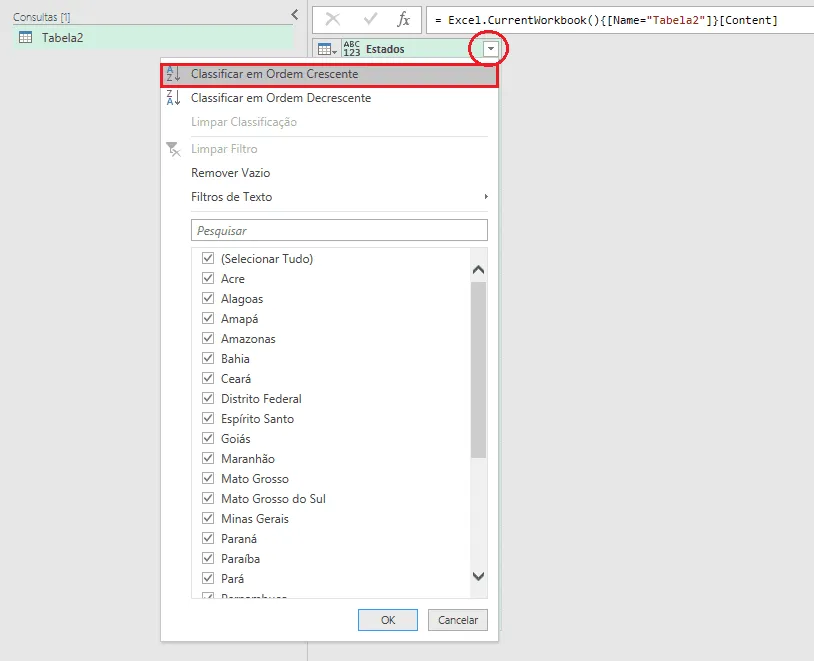The height and width of the screenshot is (661, 814).
Task: Click the Tabela2 query table icon
Action: click(x=25, y=37)
